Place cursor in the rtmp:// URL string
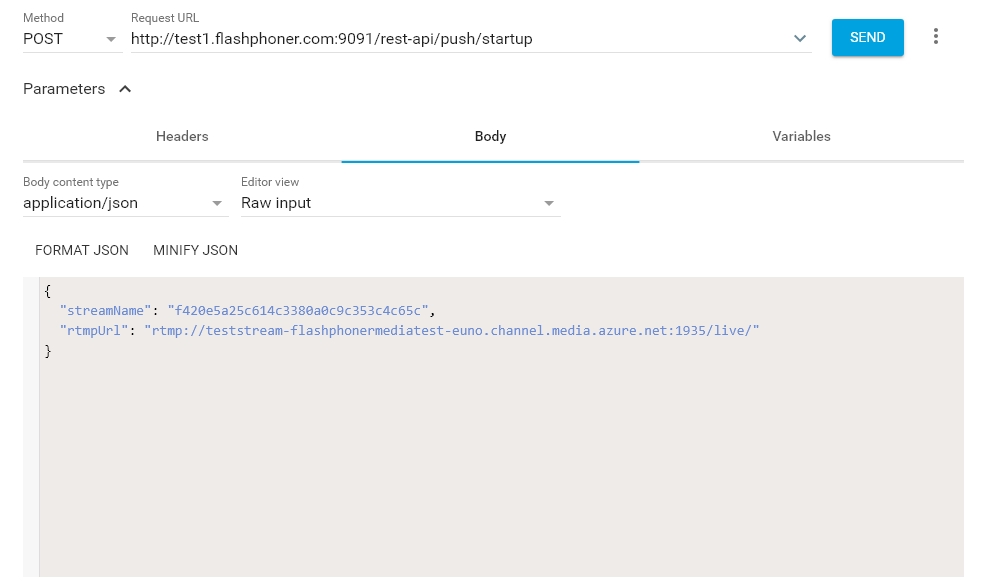985x581 pixels. pos(450,331)
